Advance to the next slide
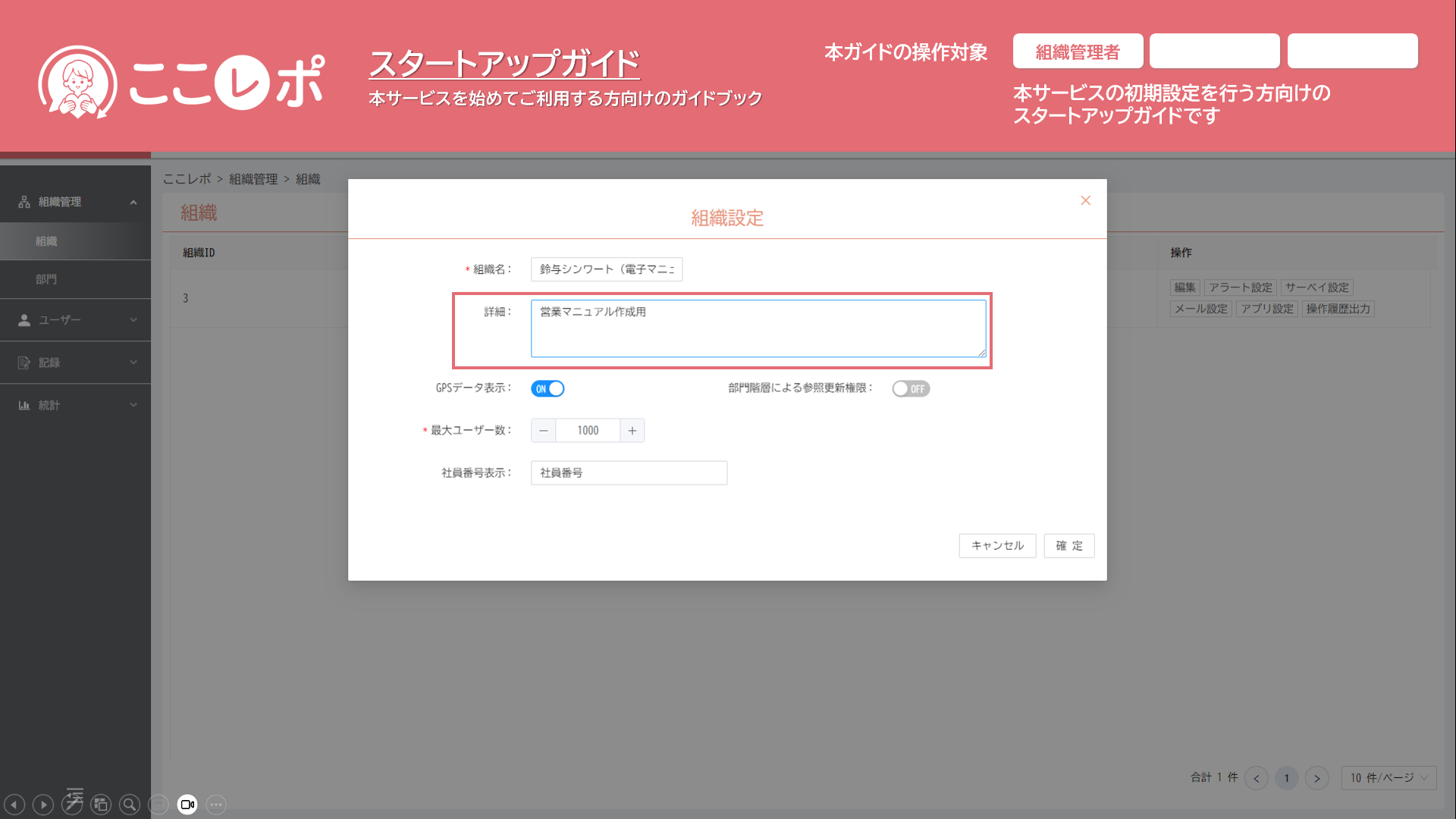Viewport: 1456px width, 819px height. tap(43, 805)
